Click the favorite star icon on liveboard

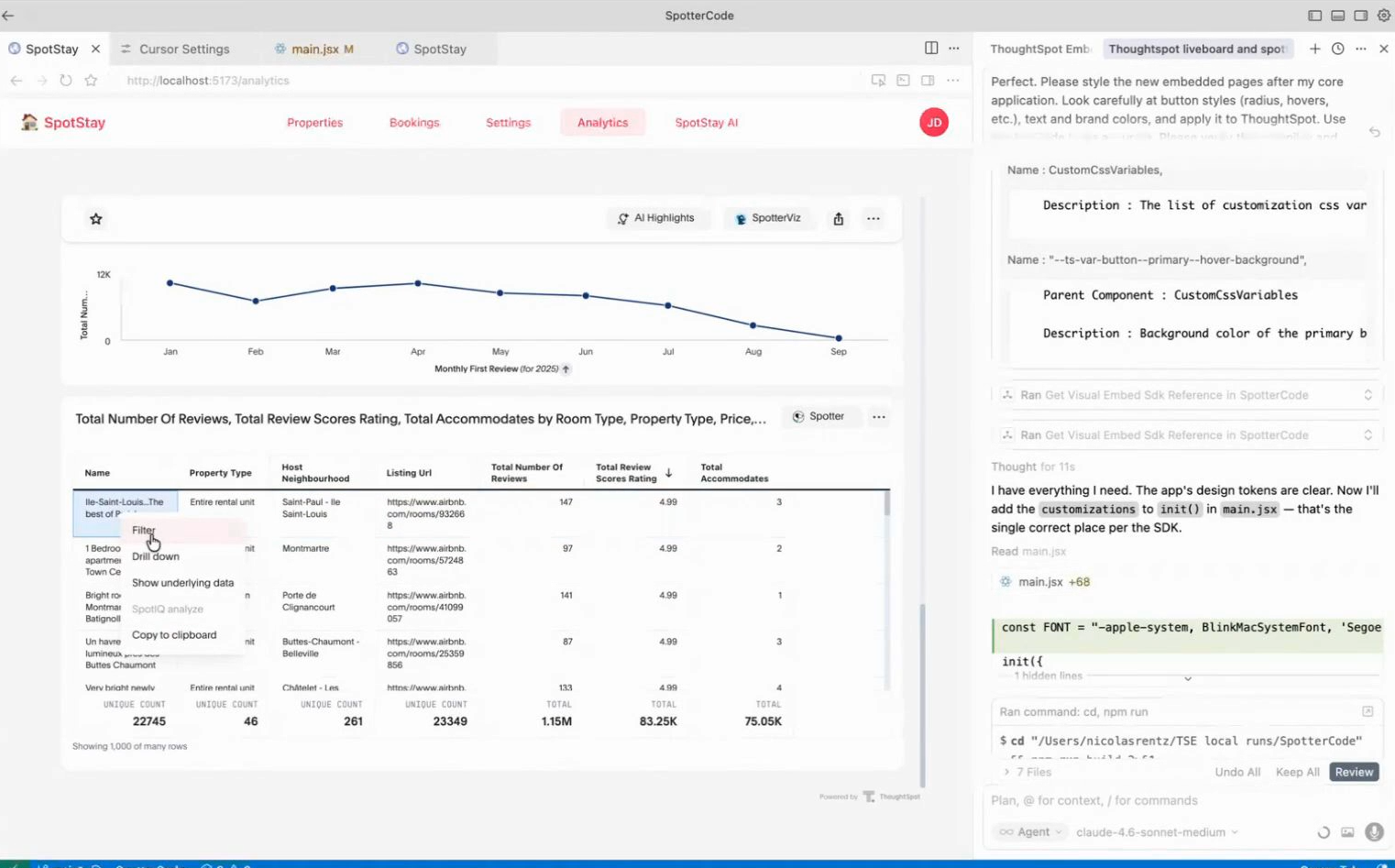click(x=96, y=219)
